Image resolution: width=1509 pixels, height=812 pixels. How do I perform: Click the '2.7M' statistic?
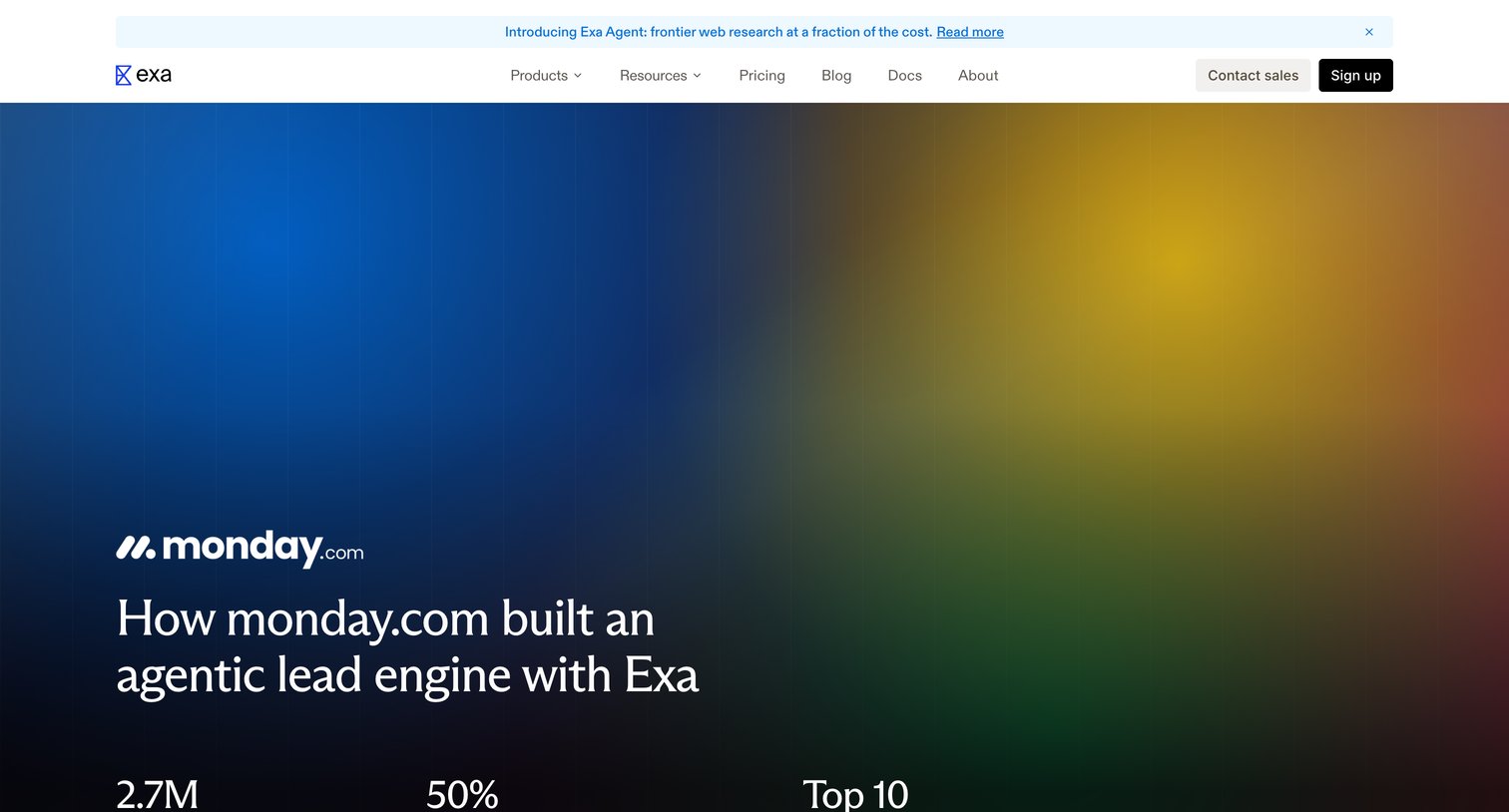pos(158,794)
